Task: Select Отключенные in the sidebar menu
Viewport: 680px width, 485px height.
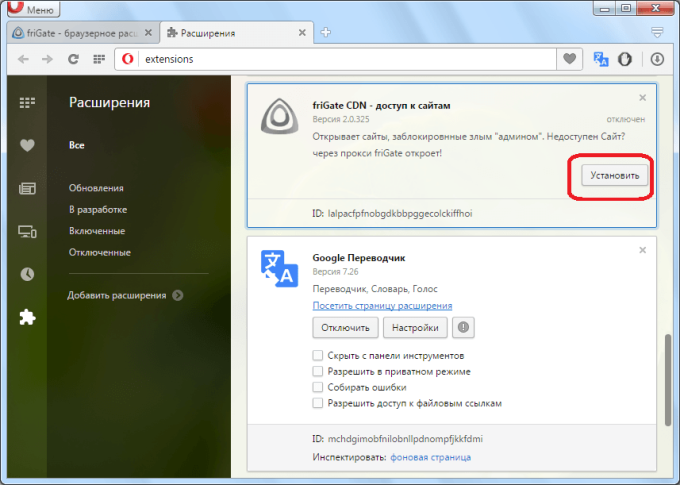Action: [100, 252]
